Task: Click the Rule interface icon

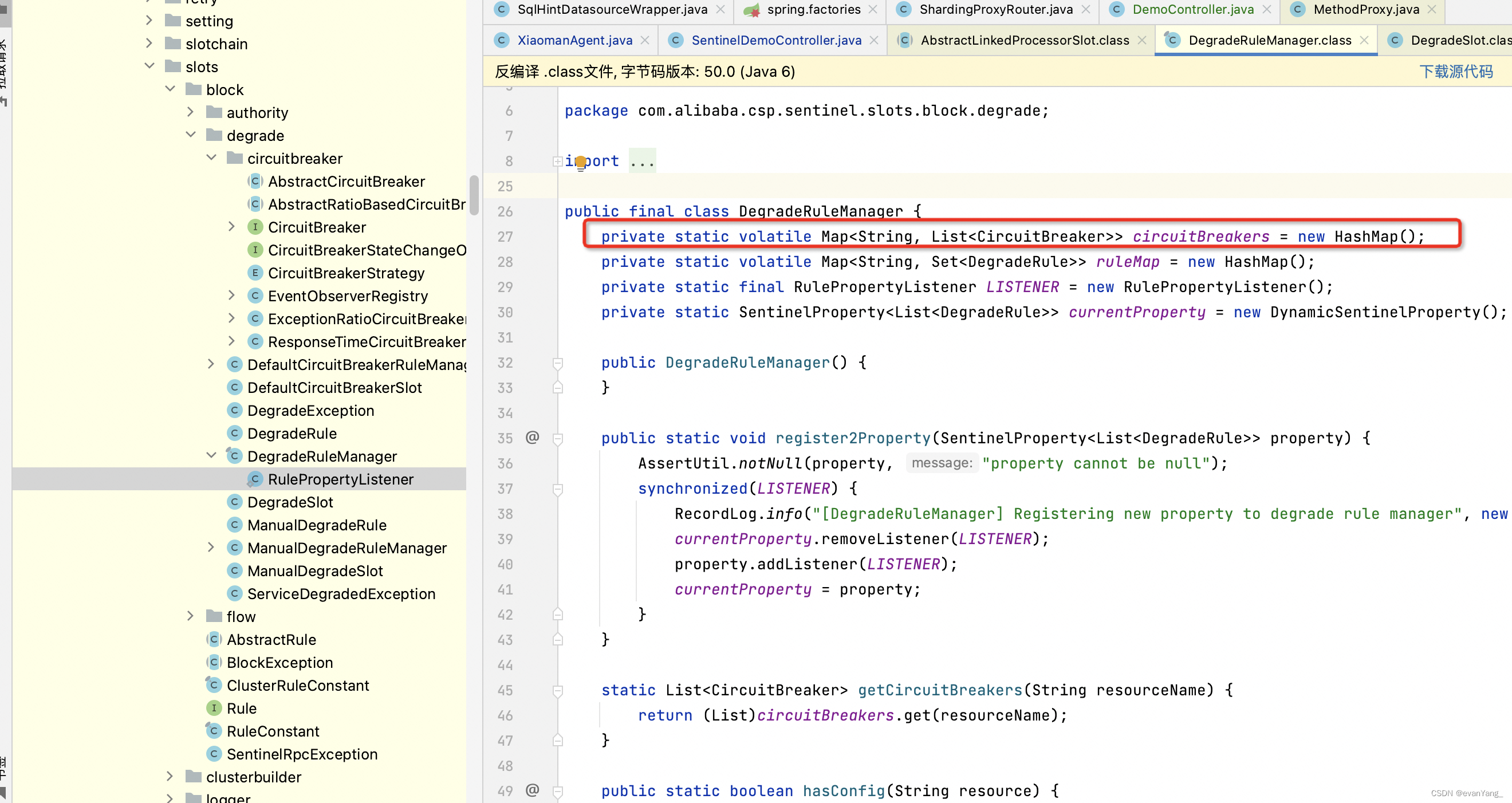Action: click(x=214, y=707)
